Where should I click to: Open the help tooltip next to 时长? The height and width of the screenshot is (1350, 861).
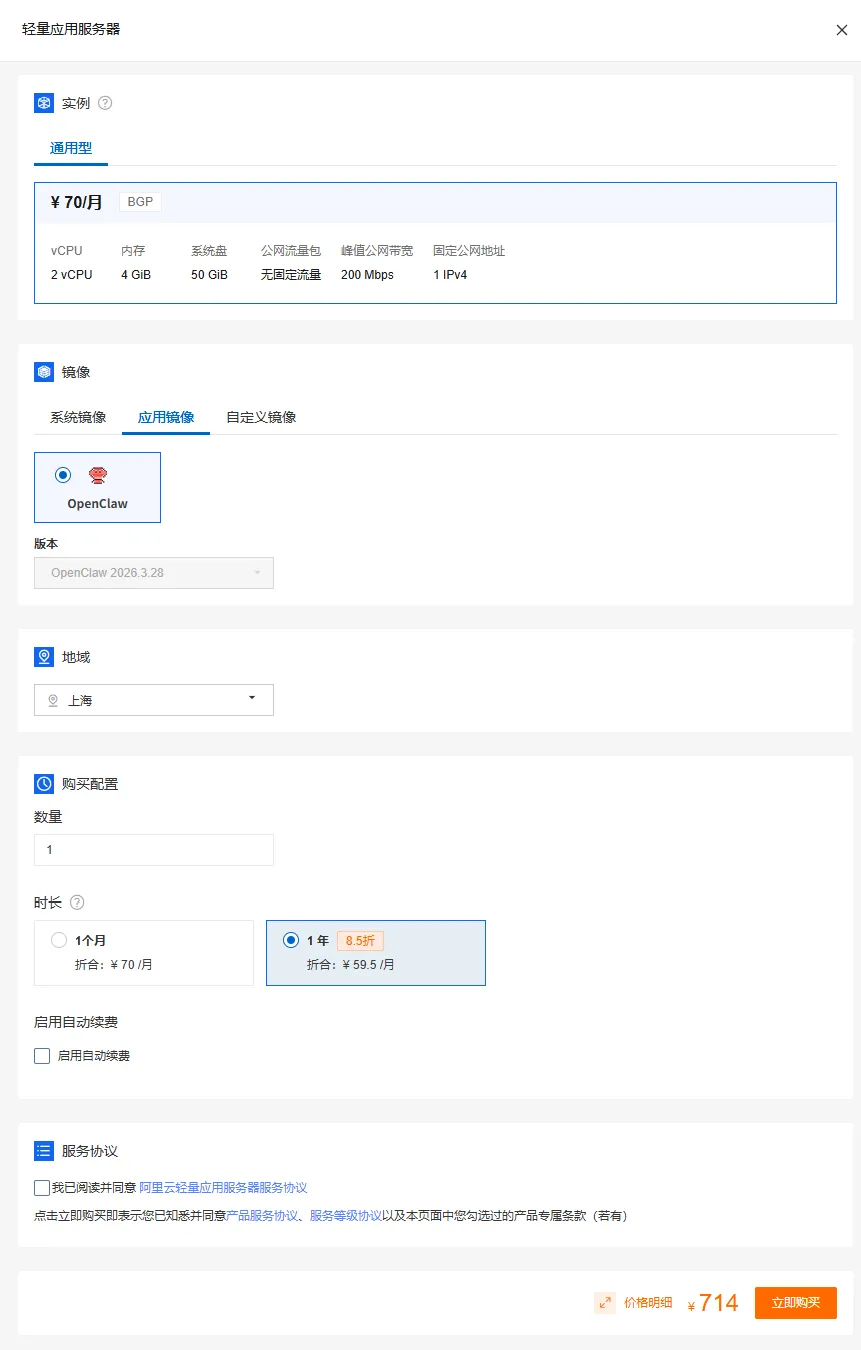(77, 902)
